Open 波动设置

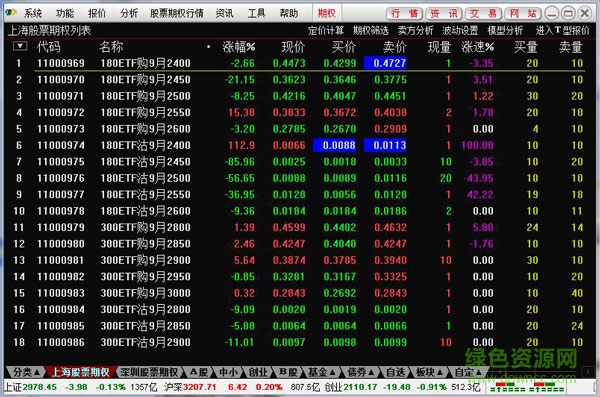click(460, 31)
